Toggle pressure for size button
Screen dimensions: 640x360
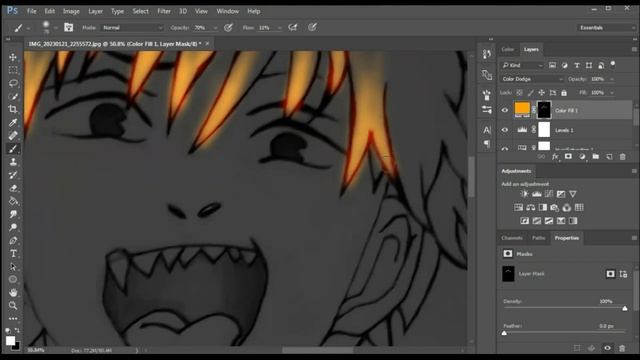pos(312,27)
